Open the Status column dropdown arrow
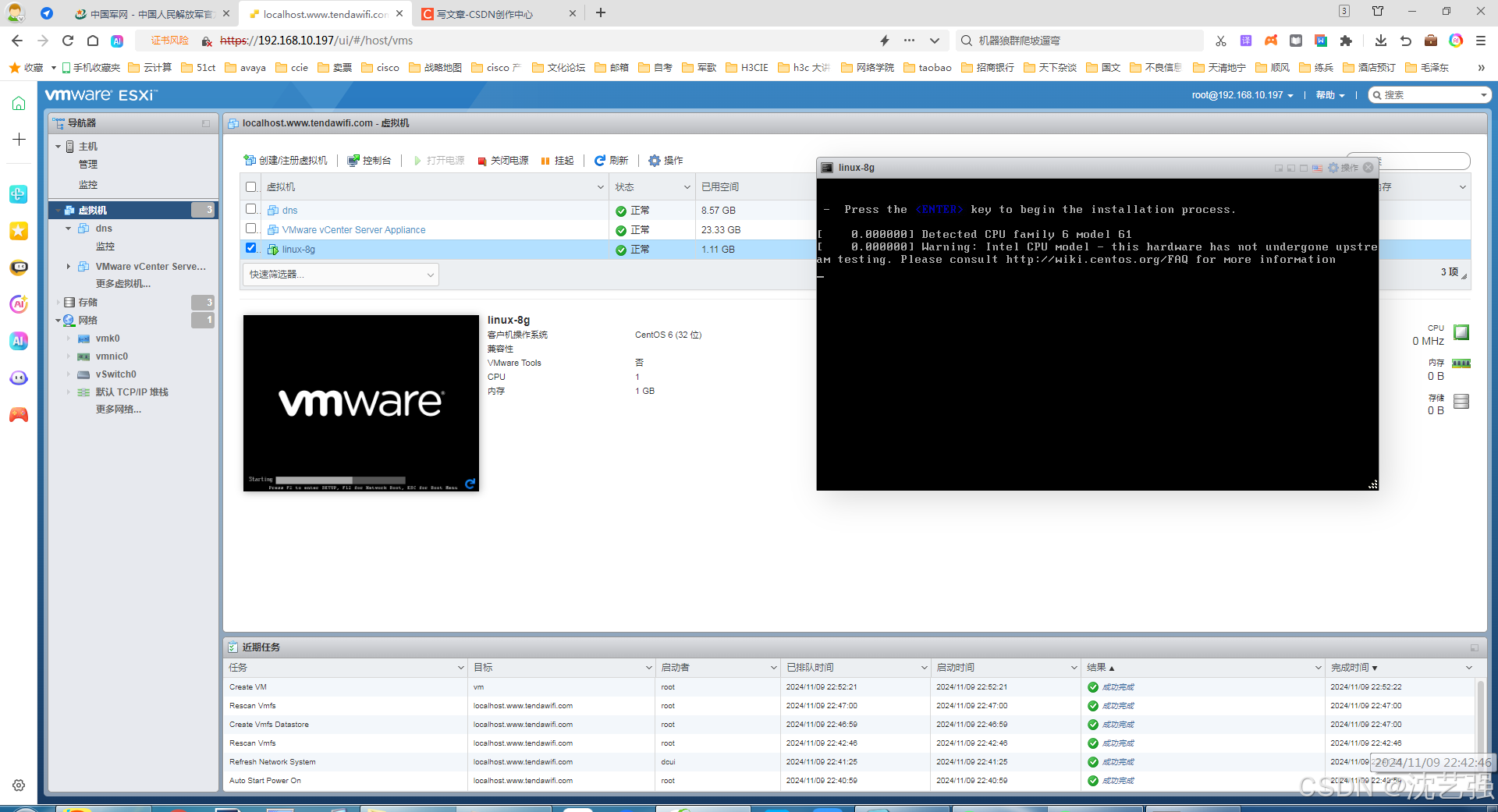The image size is (1498, 812). point(687,187)
